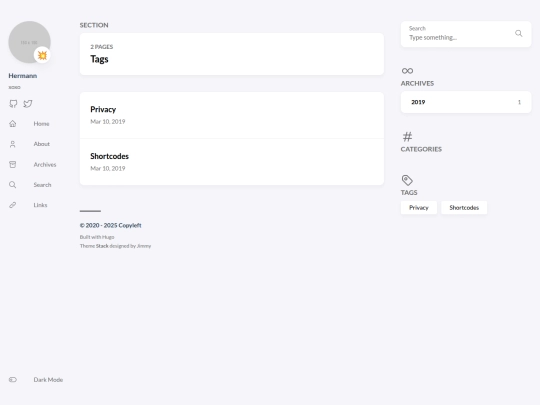Click the About person icon

tap(13, 144)
